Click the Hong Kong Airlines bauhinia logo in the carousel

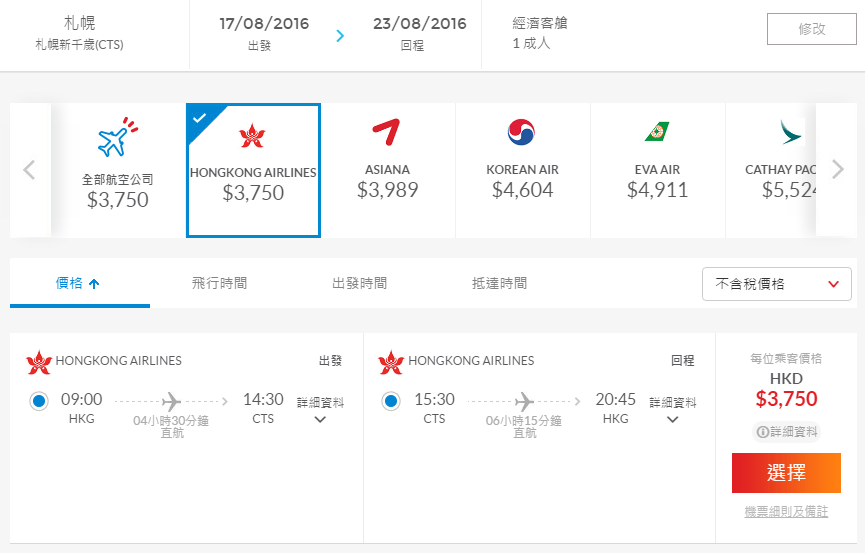point(253,136)
